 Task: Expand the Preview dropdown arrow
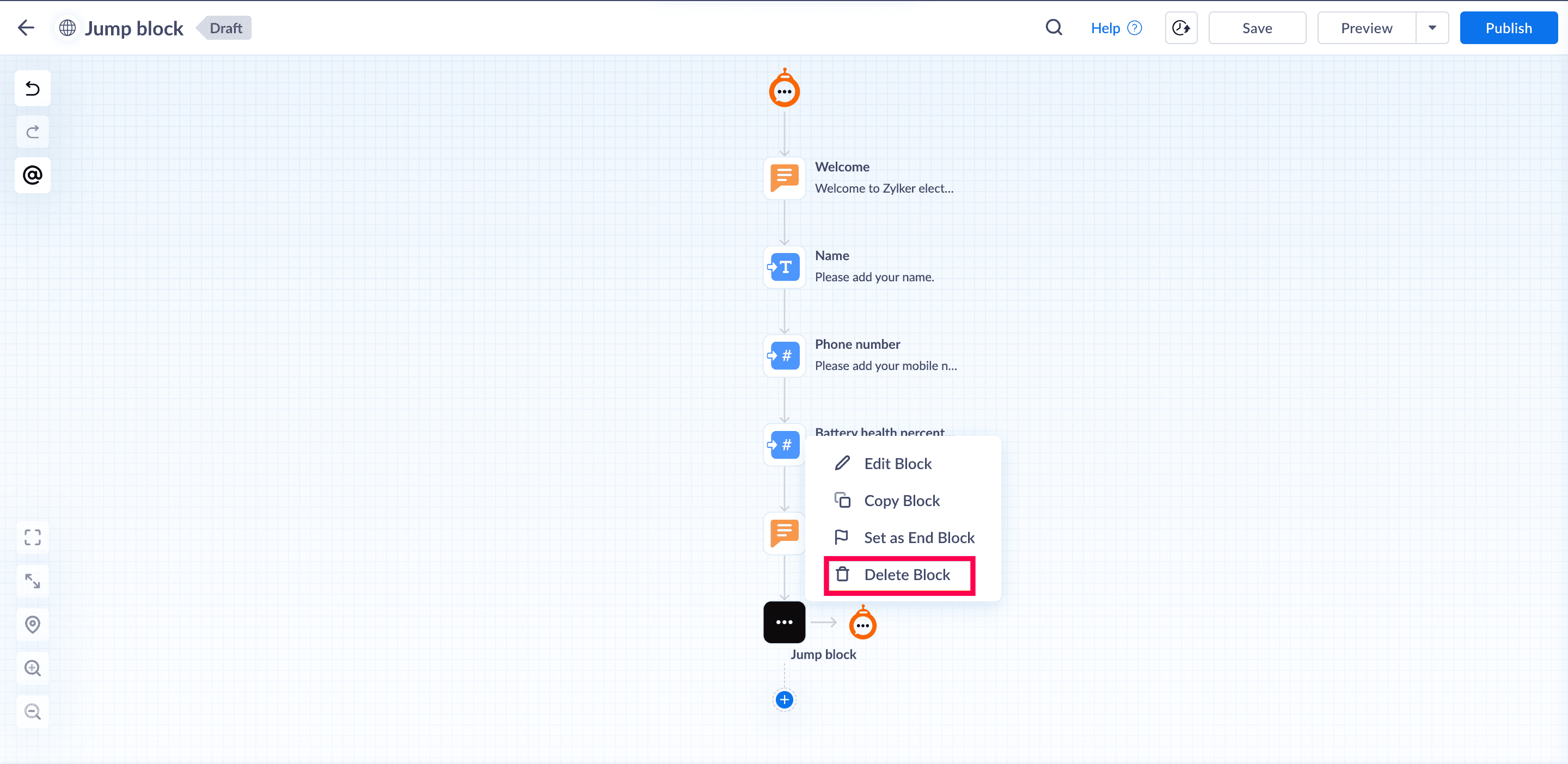[1432, 28]
